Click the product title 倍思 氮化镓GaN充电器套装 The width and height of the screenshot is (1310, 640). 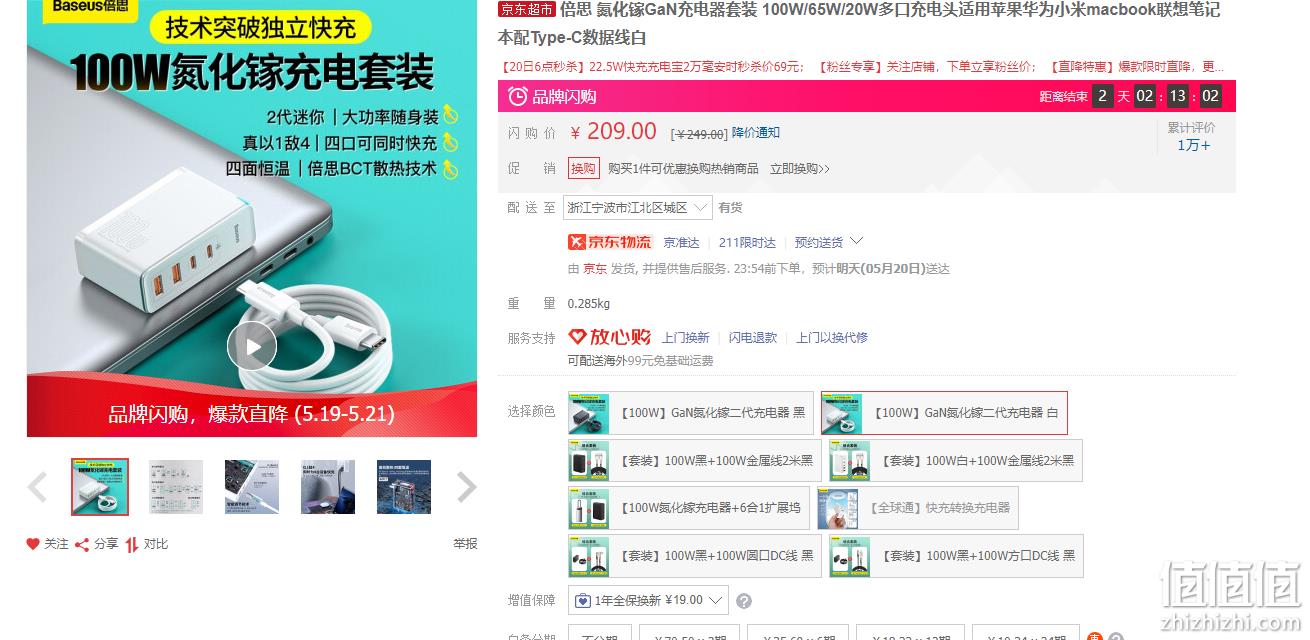(x=658, y=10)
